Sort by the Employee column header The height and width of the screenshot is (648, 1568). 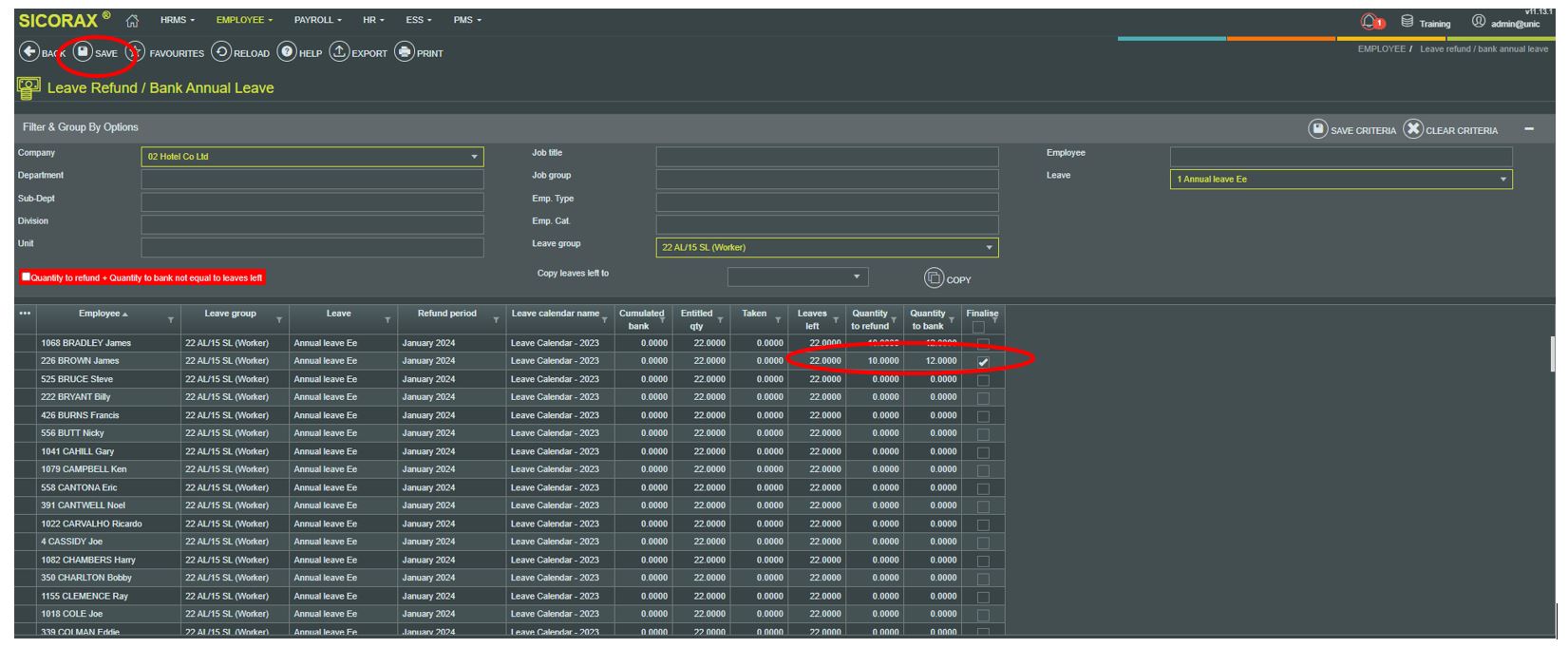(99, 314)
